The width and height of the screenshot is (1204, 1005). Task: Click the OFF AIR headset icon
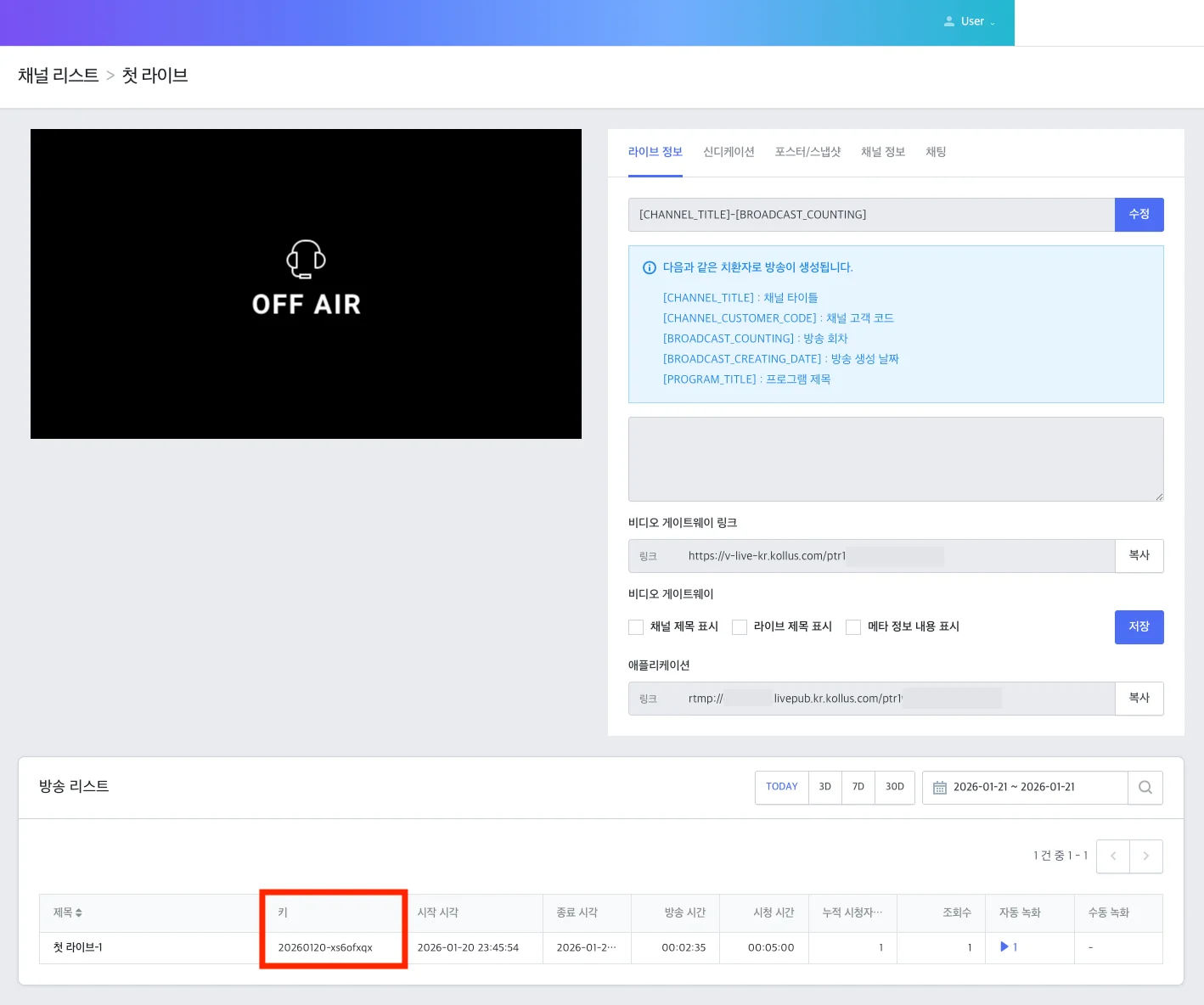tap(306, 259)
